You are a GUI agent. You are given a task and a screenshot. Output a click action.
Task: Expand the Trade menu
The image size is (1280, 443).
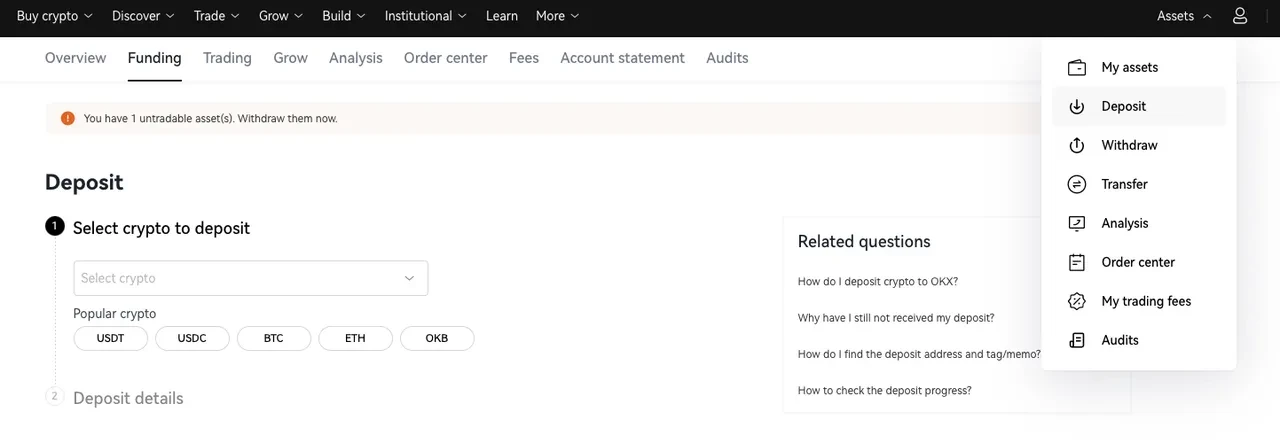coord(217,16)
